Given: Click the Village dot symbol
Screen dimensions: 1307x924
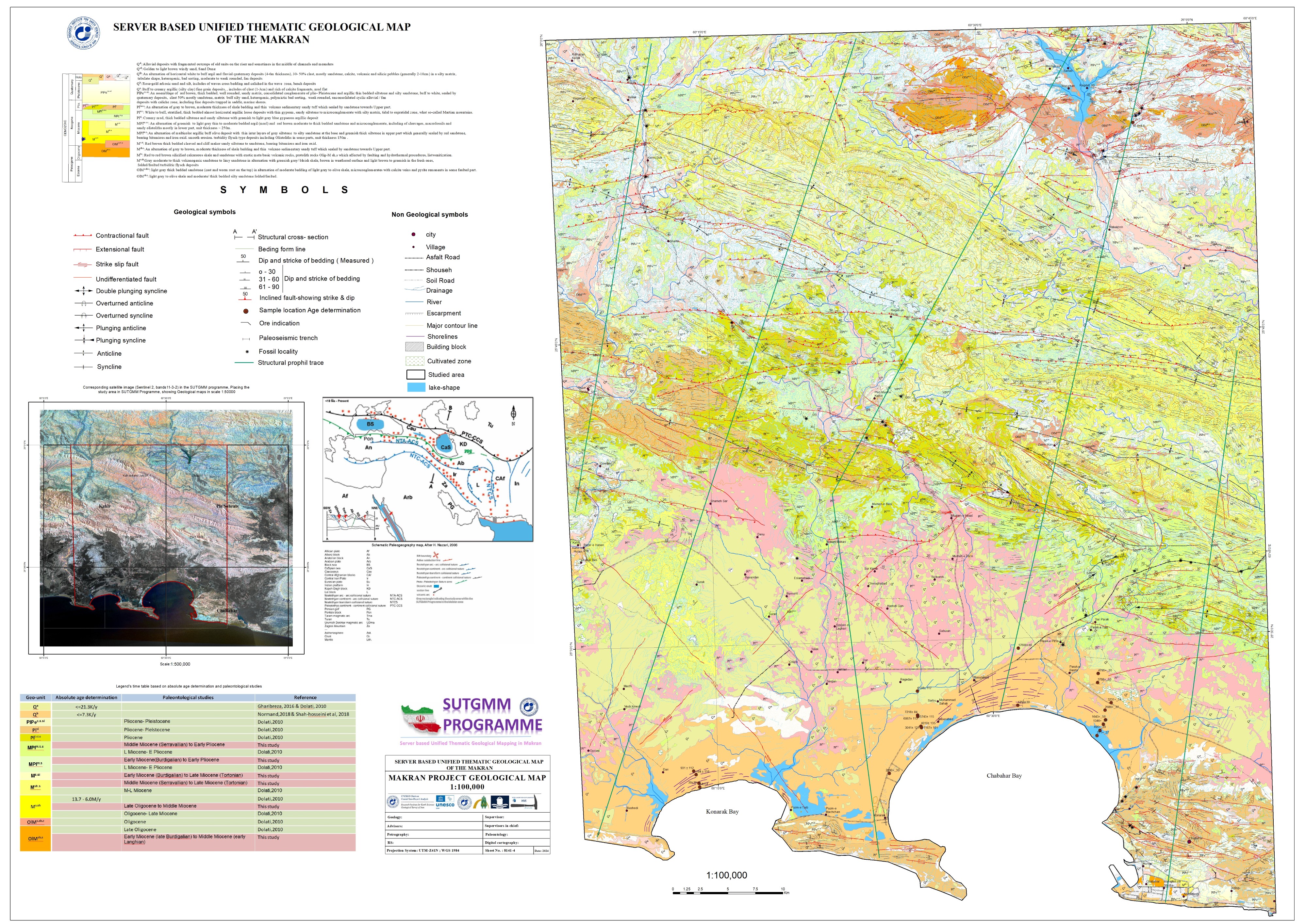Looking at the screenshot, I should coord(413,247).
